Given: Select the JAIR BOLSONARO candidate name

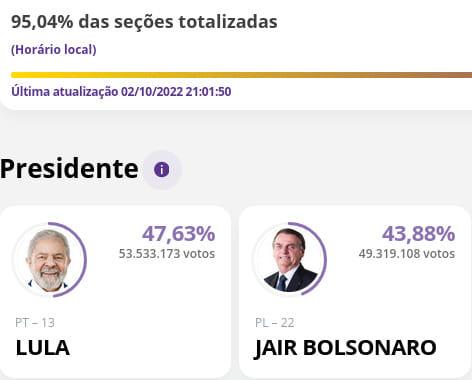Looking at the screenshot, I should coord(346,348).
